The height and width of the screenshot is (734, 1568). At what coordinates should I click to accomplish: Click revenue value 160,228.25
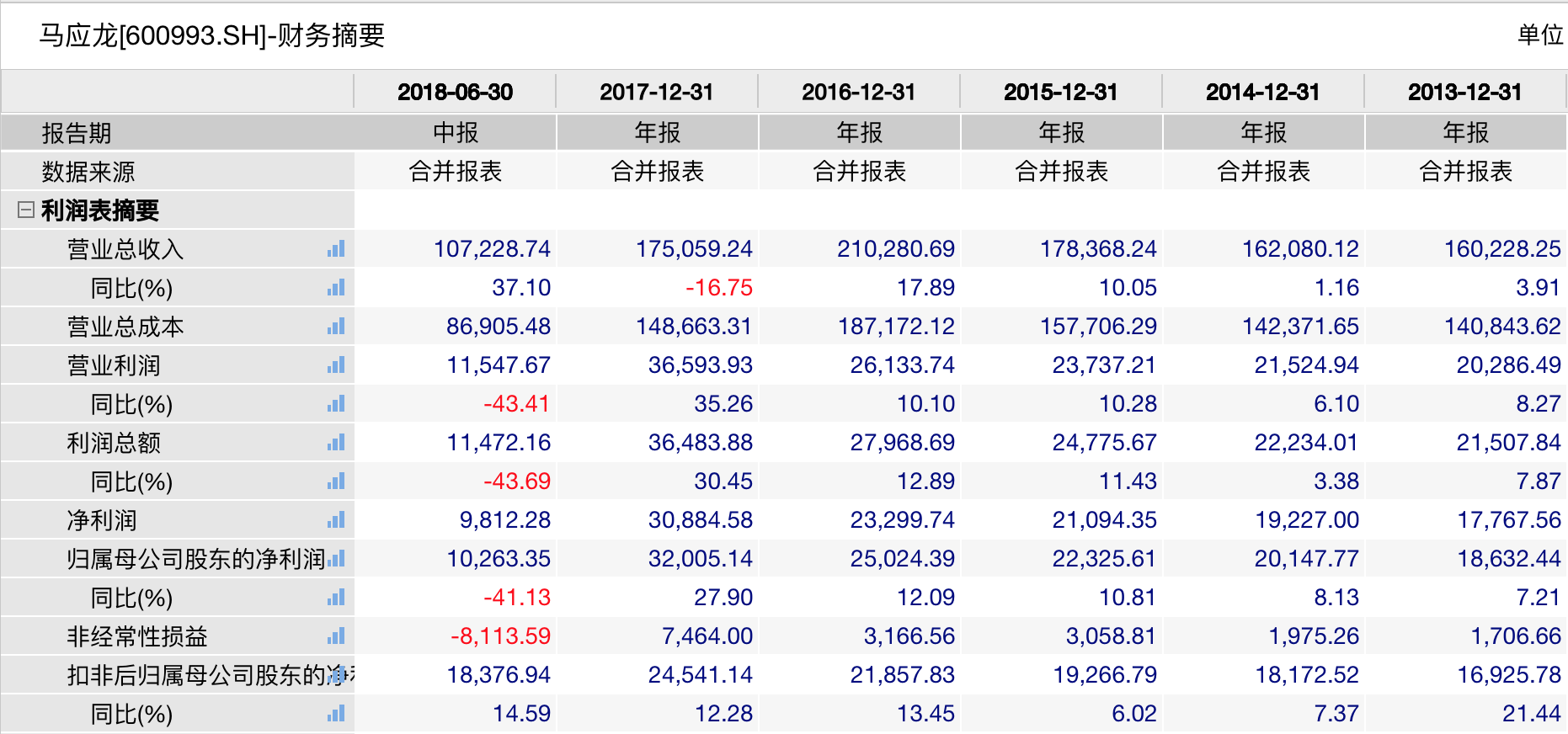pos(1502,249)
